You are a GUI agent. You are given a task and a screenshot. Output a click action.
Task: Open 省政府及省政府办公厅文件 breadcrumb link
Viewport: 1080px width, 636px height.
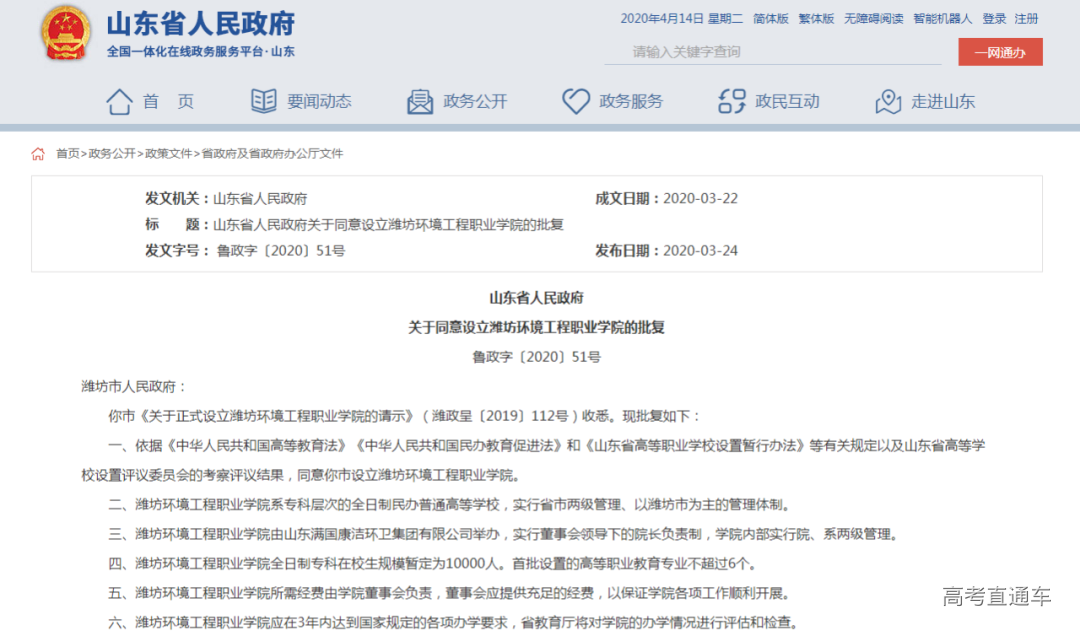point(272,154)
